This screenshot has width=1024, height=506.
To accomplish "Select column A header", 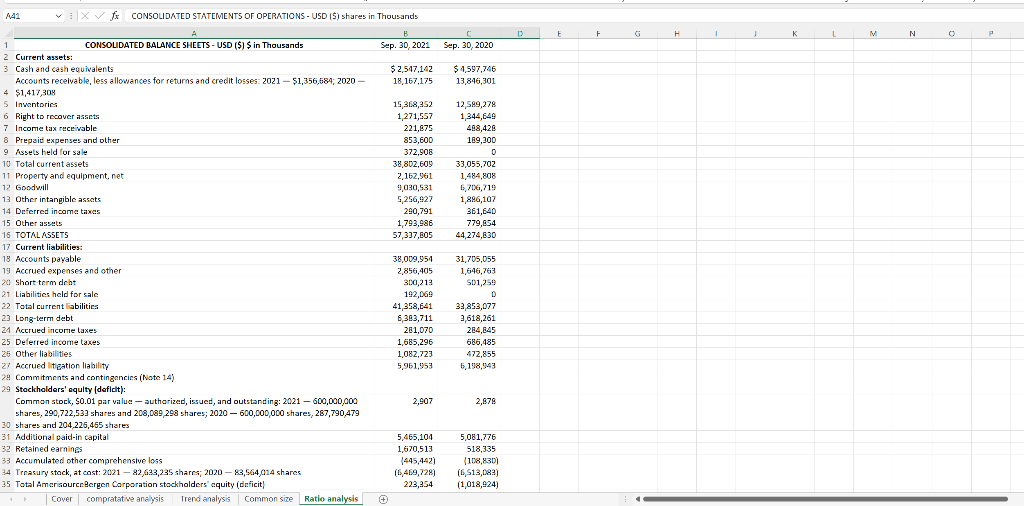I will pos(193,32).
